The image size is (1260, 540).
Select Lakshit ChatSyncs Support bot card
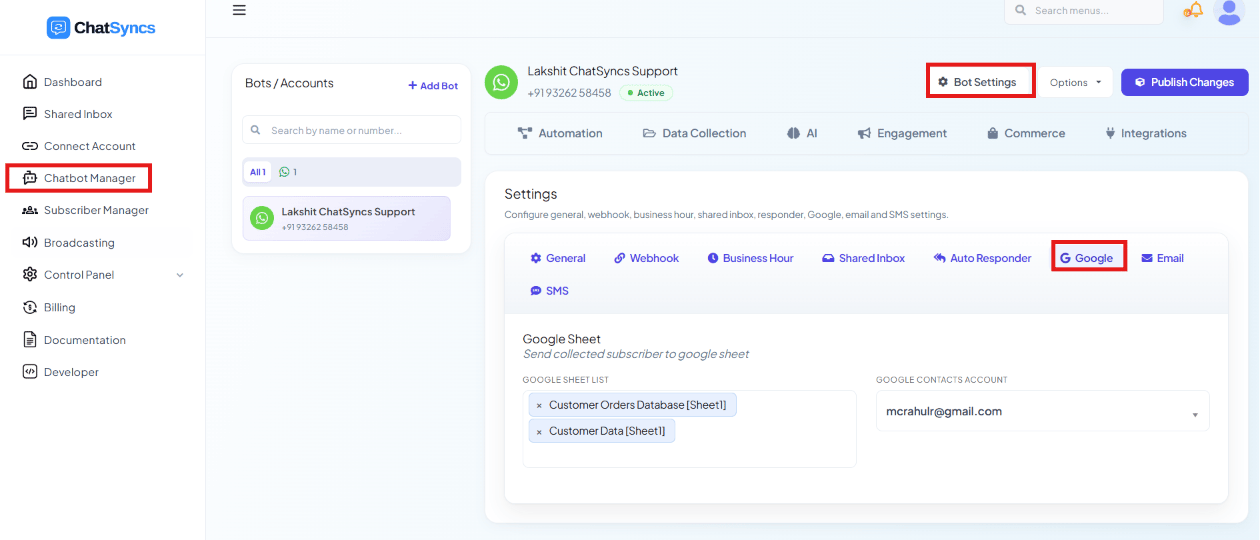tap(347, 218)
